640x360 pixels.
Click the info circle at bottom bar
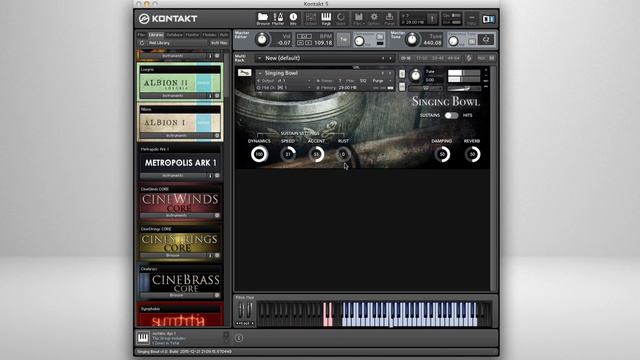click(239, 338)
